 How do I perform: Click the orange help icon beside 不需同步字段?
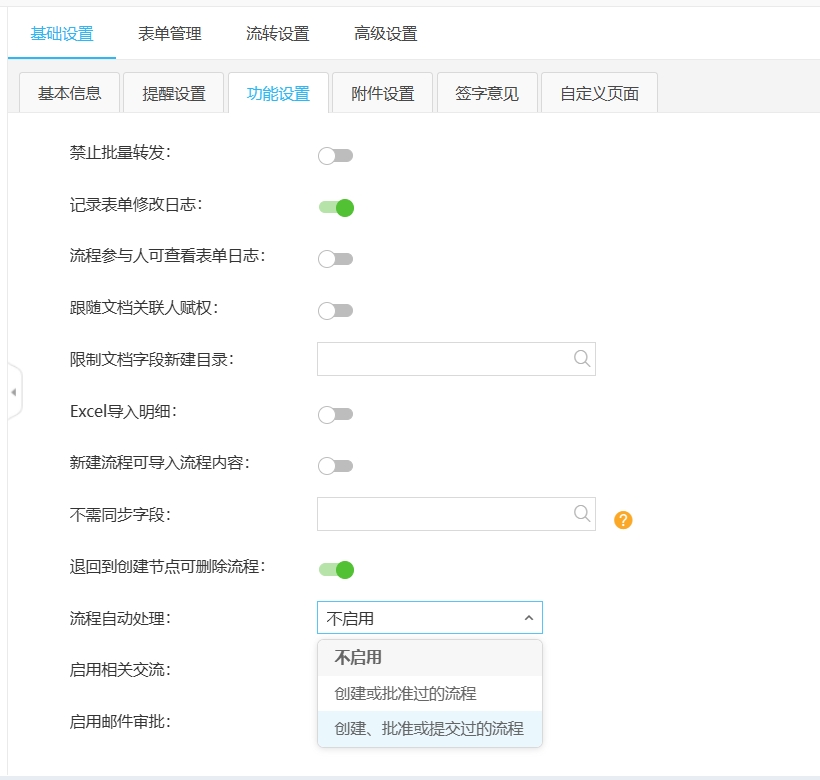pyautogui.click(x=623, y=520)
